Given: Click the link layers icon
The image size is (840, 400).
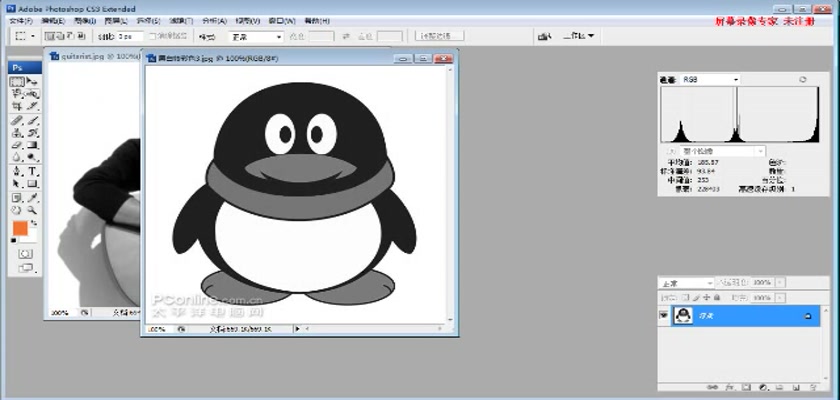Looking at the screenshot, I should (x=712, y=387).
